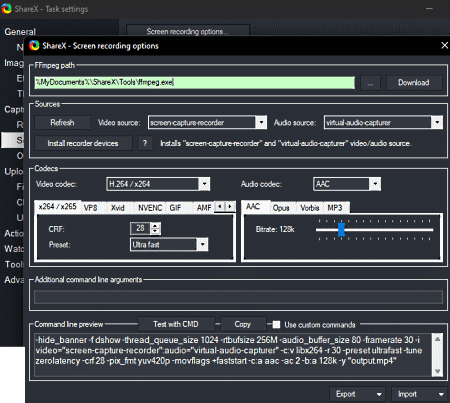Viewport: 450px width, 403px height.
Task: Click the Refresh sources button
Action: [x=62, y=123]
